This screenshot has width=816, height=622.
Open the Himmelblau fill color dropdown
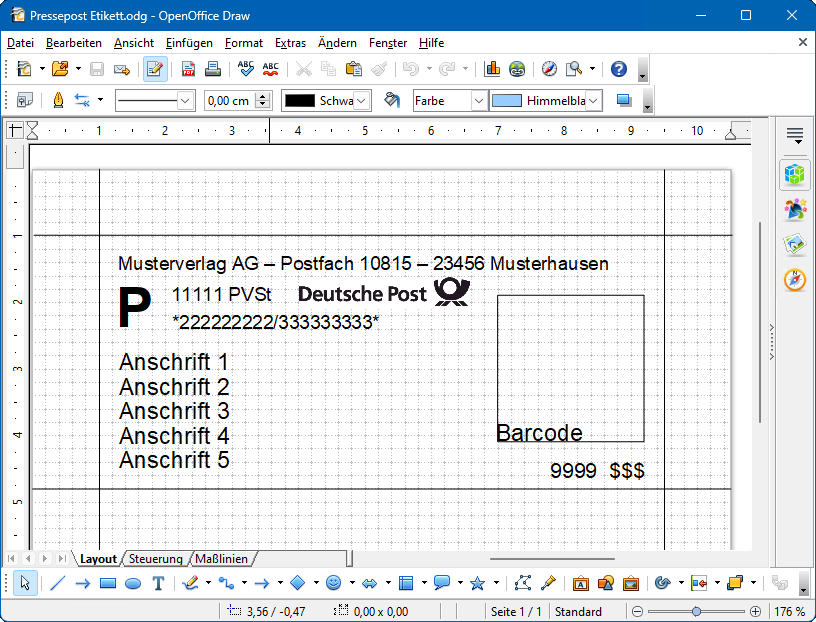click(x=594, y=100)
